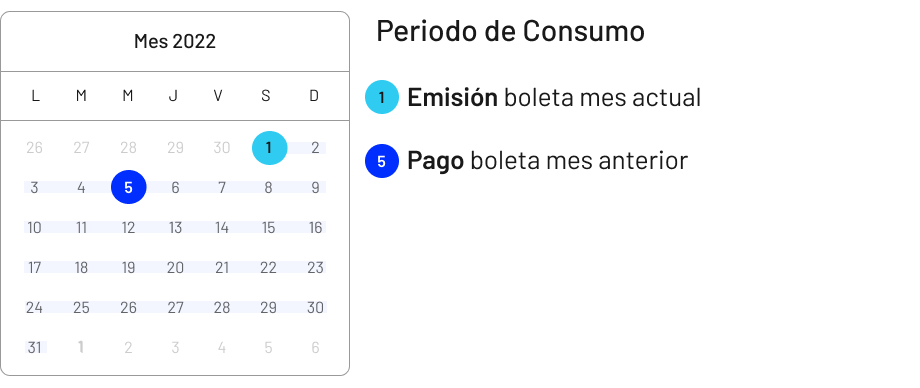Select the cyan-highlighted day 1 in calendar
Image resolution: width=920 pixels, height=388 pixels.
point(269,148)
